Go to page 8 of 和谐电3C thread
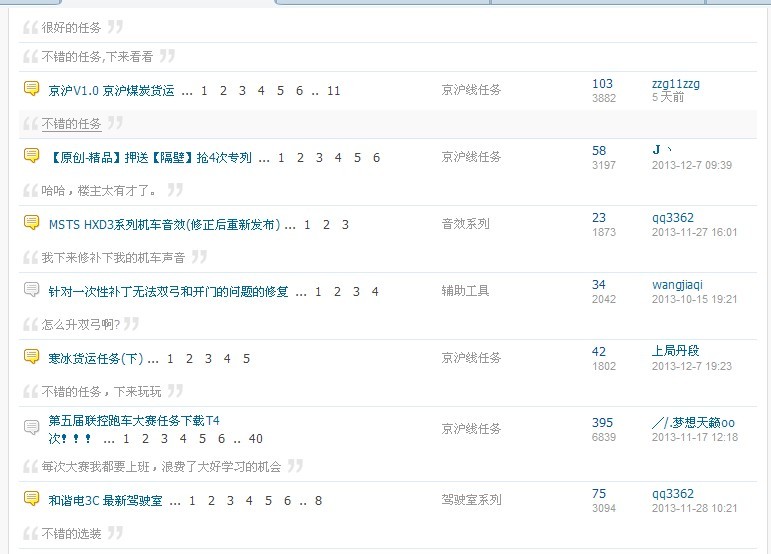 click(x=318, y=501)
